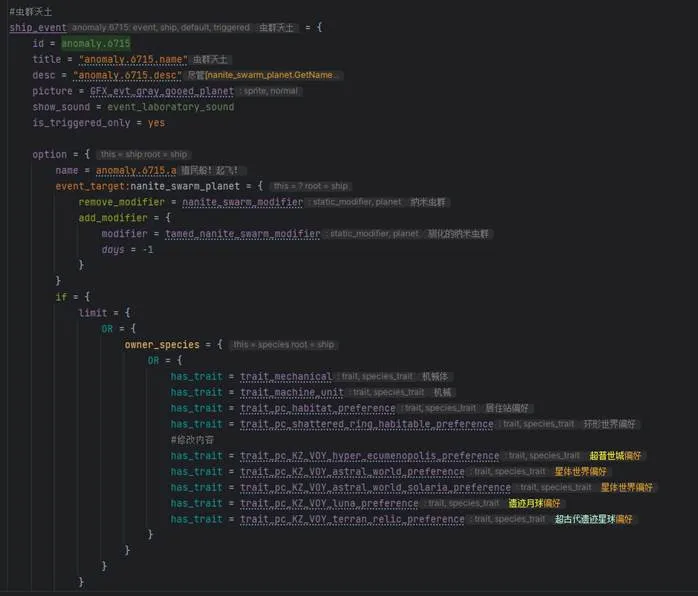This screenshot has width=698, height=596.
Task: Click the event_target:nanite_swarm_planet scope
Action: click(158, 186)
